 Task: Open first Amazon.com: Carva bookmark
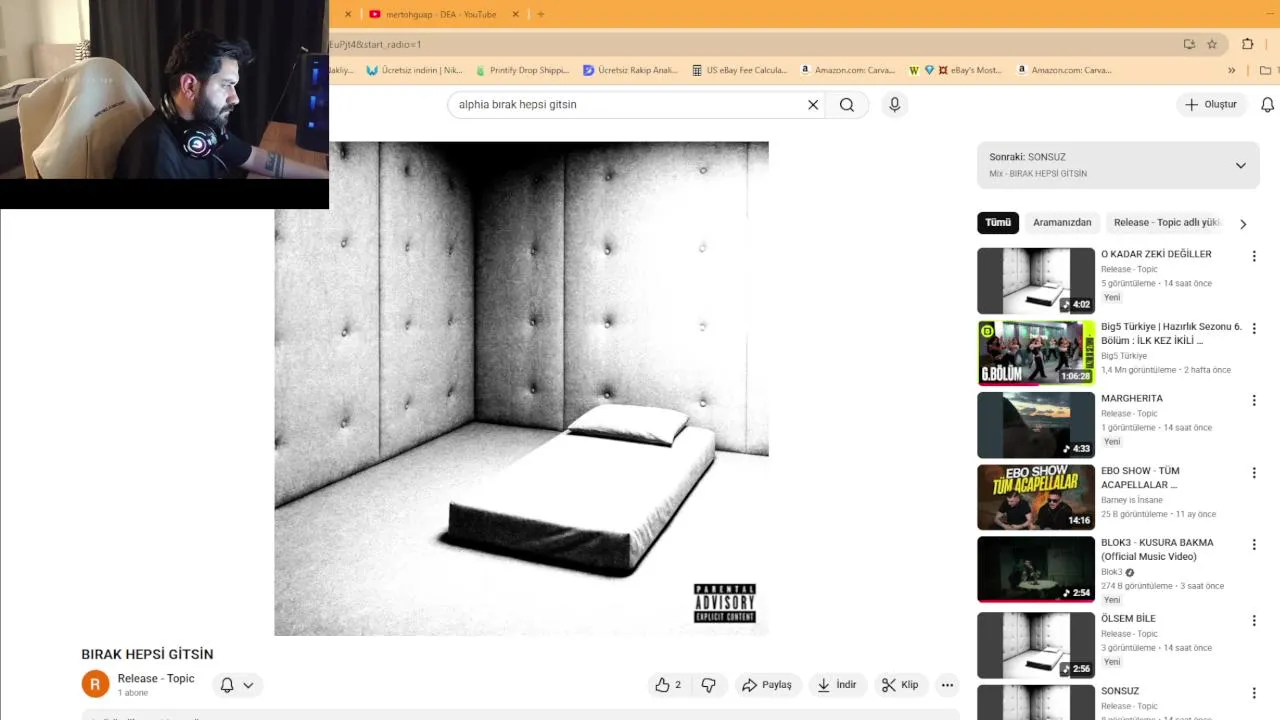pos(847,70)
